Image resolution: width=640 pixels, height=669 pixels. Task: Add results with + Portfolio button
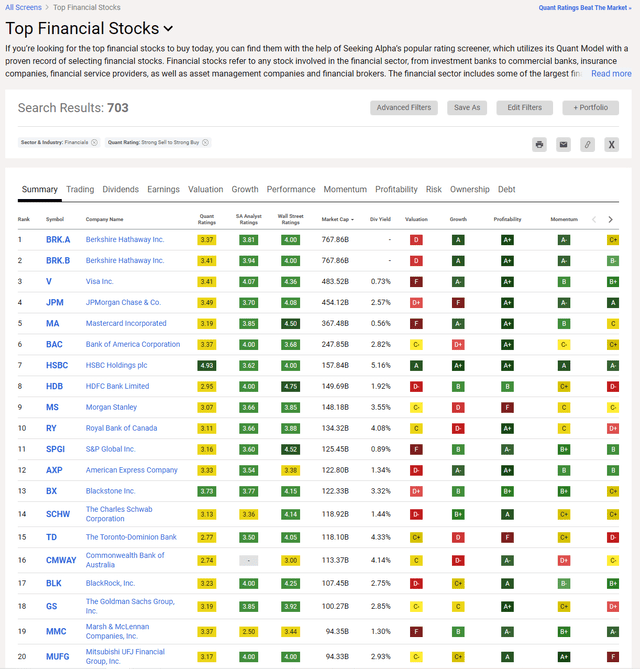[591, 108]
